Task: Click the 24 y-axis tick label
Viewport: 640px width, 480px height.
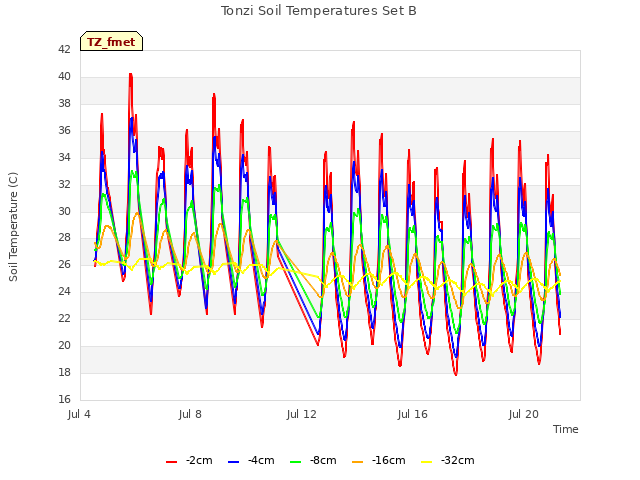Action: tap(64, 291)
